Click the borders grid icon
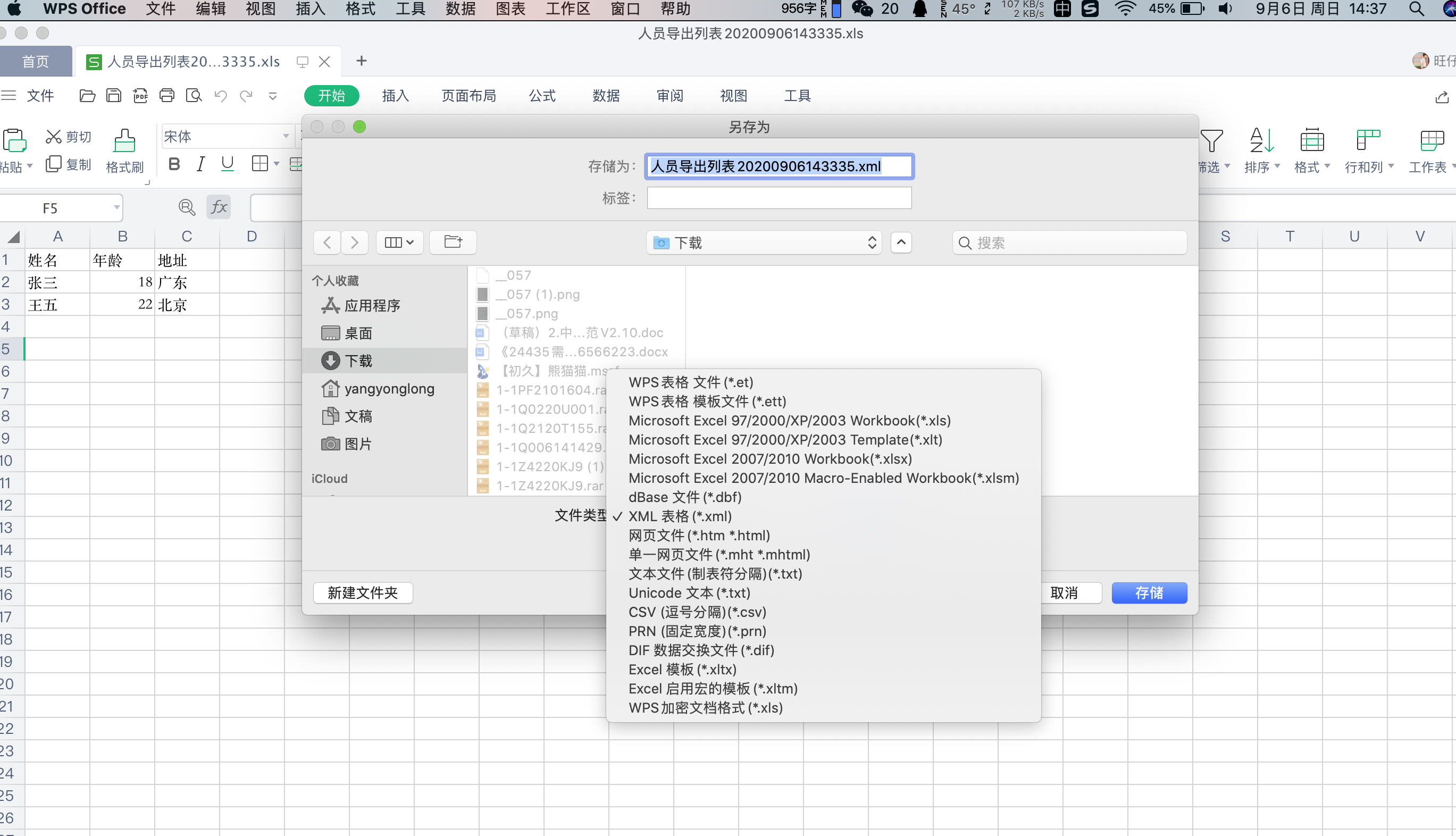Viewport: 1456px width, 836px height. coord(260,164)
